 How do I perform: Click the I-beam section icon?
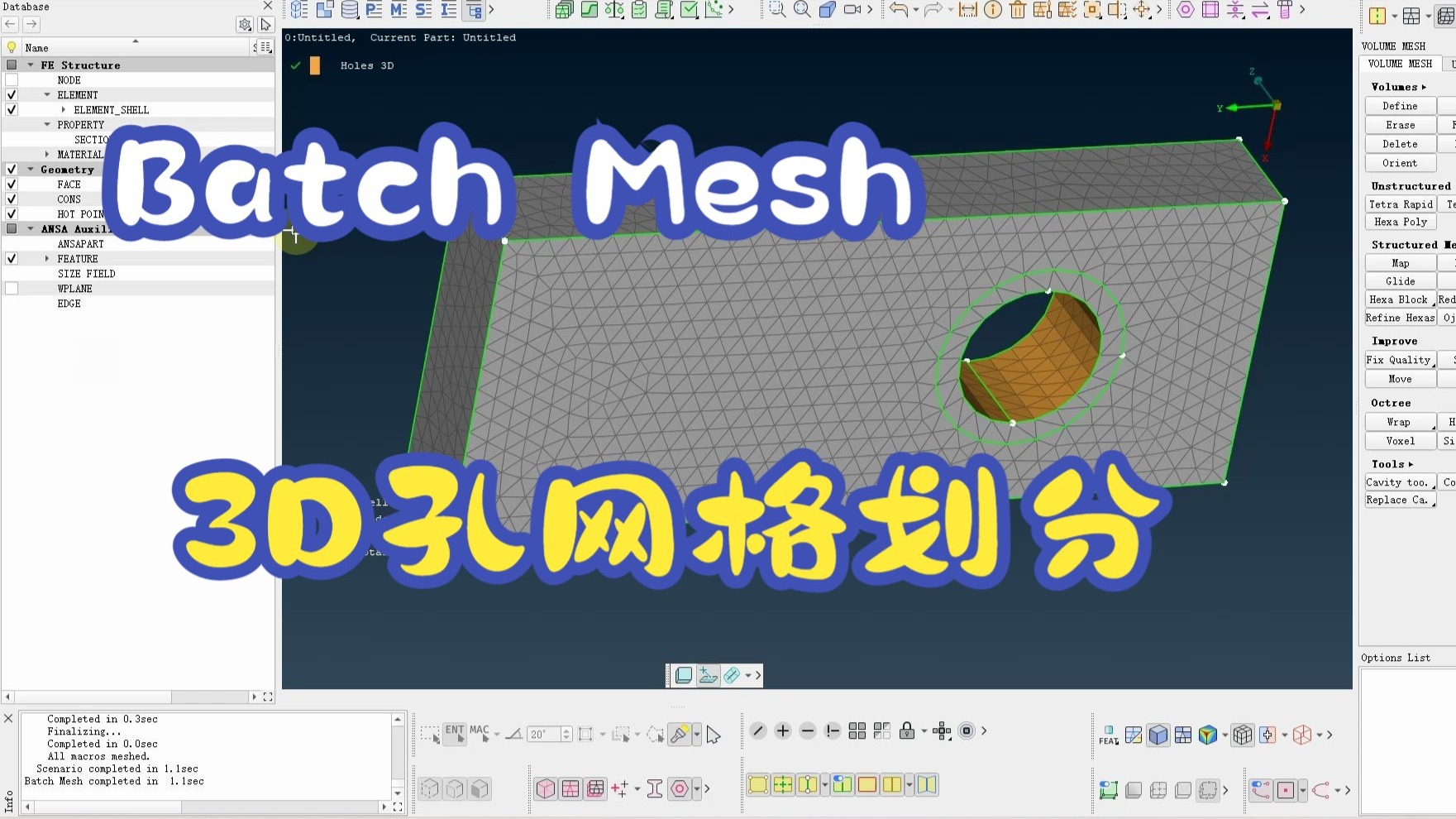tap(655, 788)
